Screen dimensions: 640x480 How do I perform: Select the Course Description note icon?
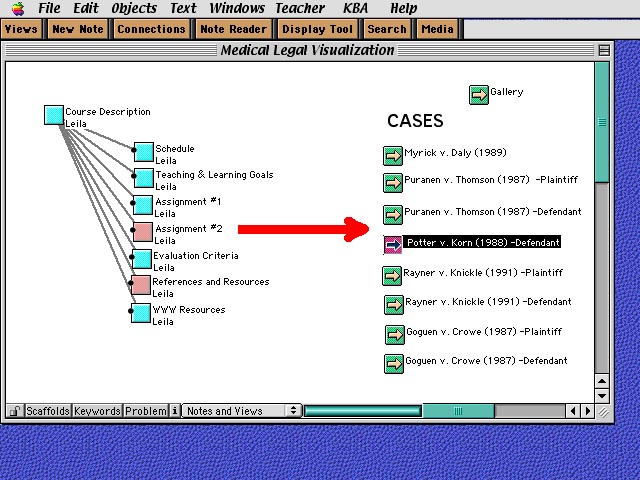coord(54,115)
